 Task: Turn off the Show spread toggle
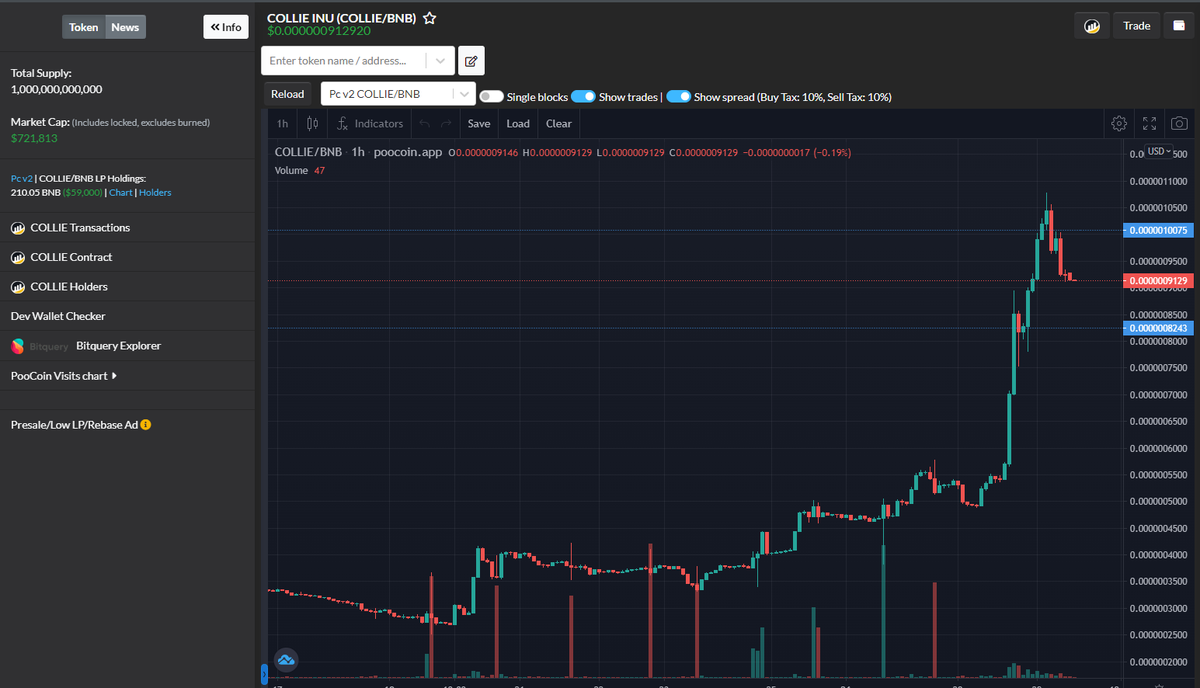tap(679, 97)
